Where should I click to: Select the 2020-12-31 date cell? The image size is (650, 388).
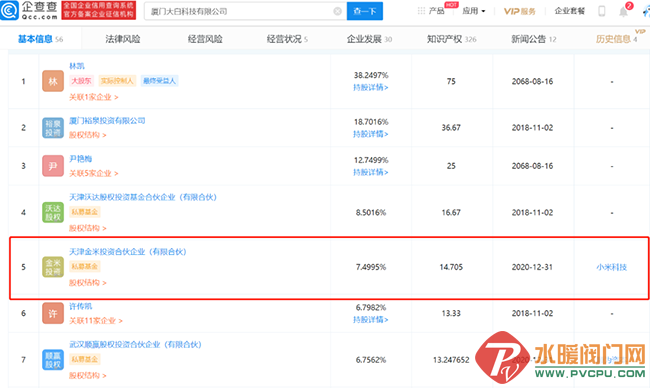tap(532, 267)
